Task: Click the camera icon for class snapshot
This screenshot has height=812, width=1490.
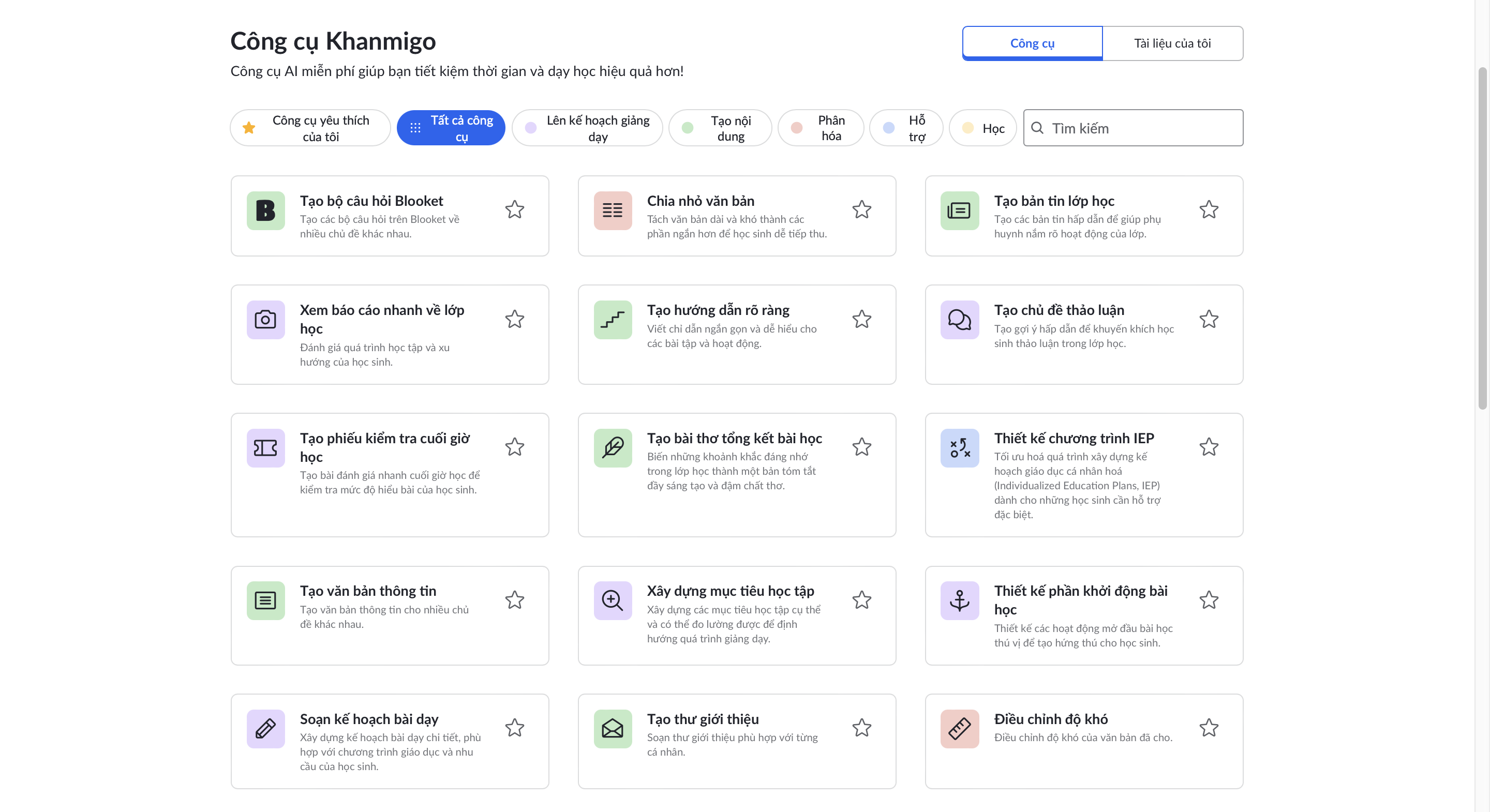Action: 265,320
